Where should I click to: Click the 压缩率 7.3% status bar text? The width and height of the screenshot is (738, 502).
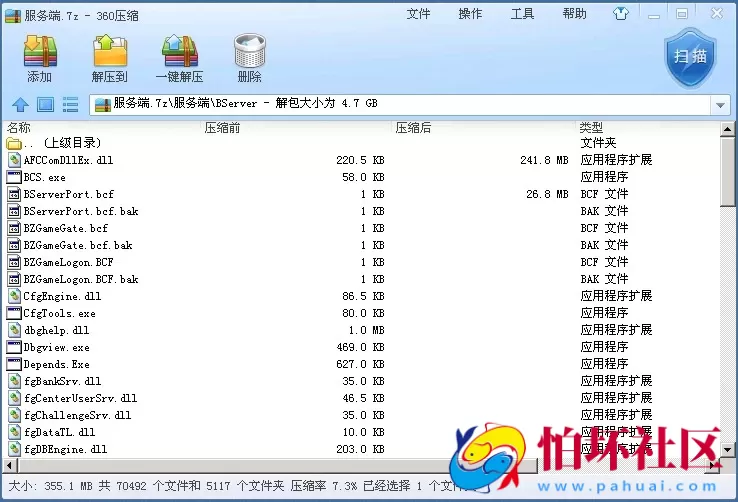(324, 486)
